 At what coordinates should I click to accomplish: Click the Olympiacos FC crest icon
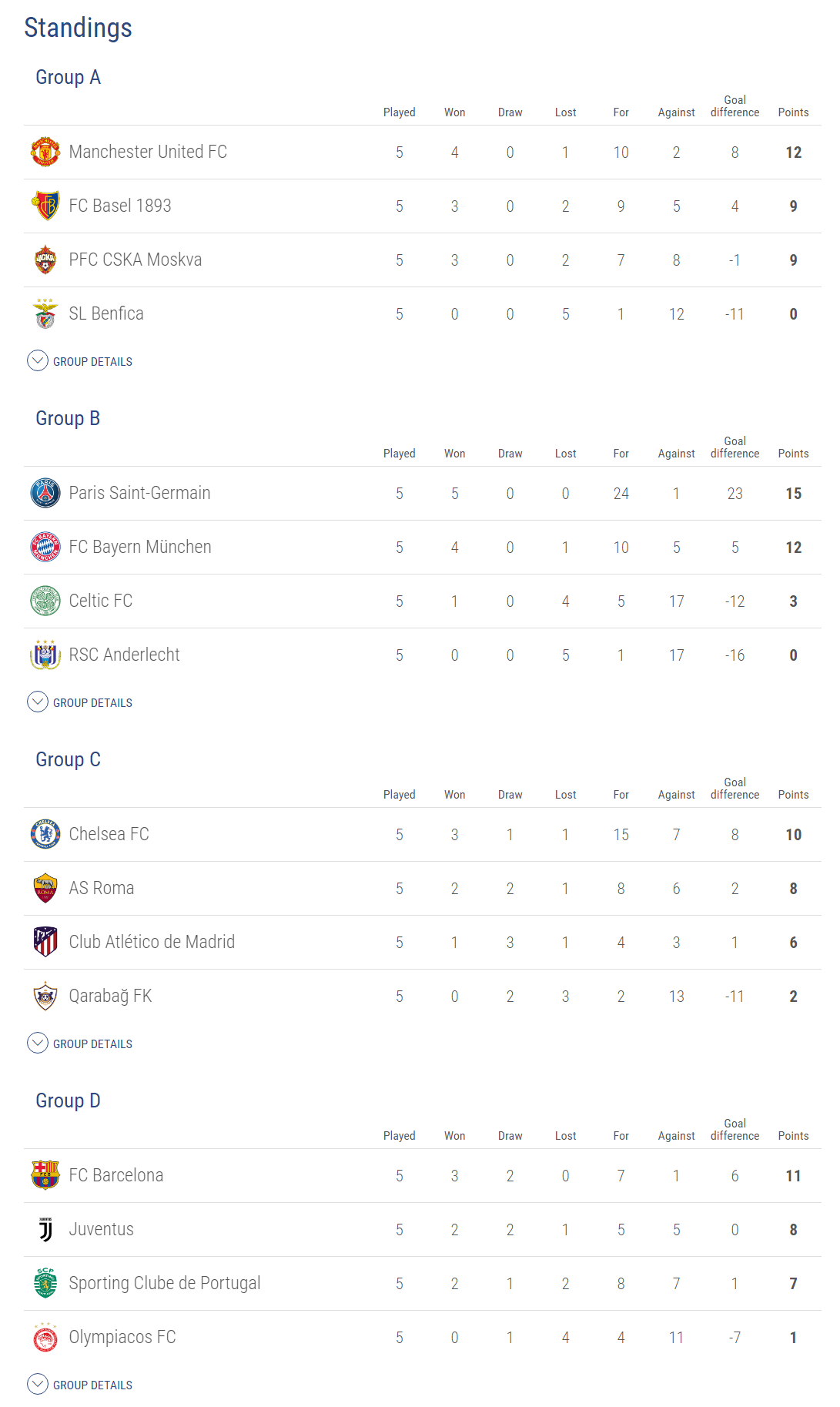45,1337
